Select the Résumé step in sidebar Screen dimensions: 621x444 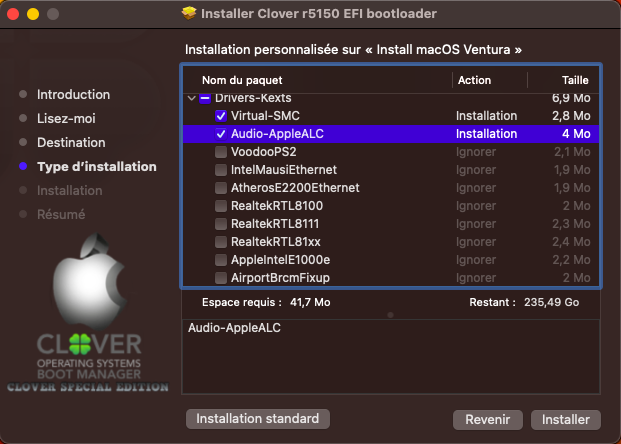click(61, 214)
